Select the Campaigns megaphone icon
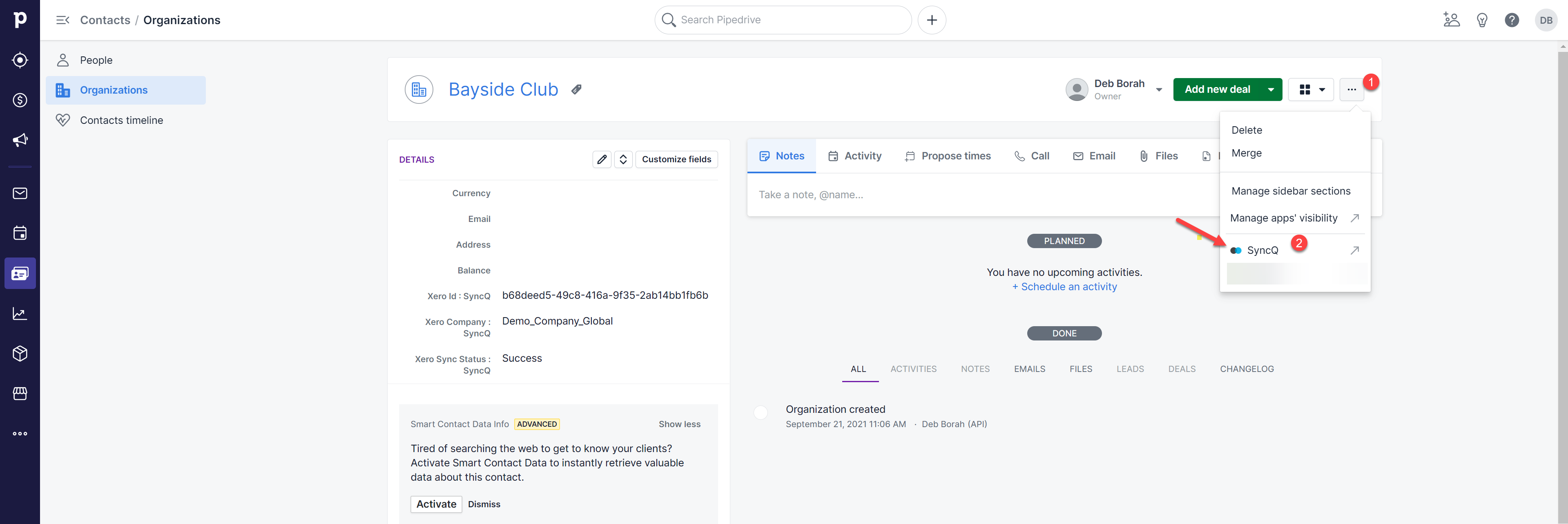 (x=20, y=139)
